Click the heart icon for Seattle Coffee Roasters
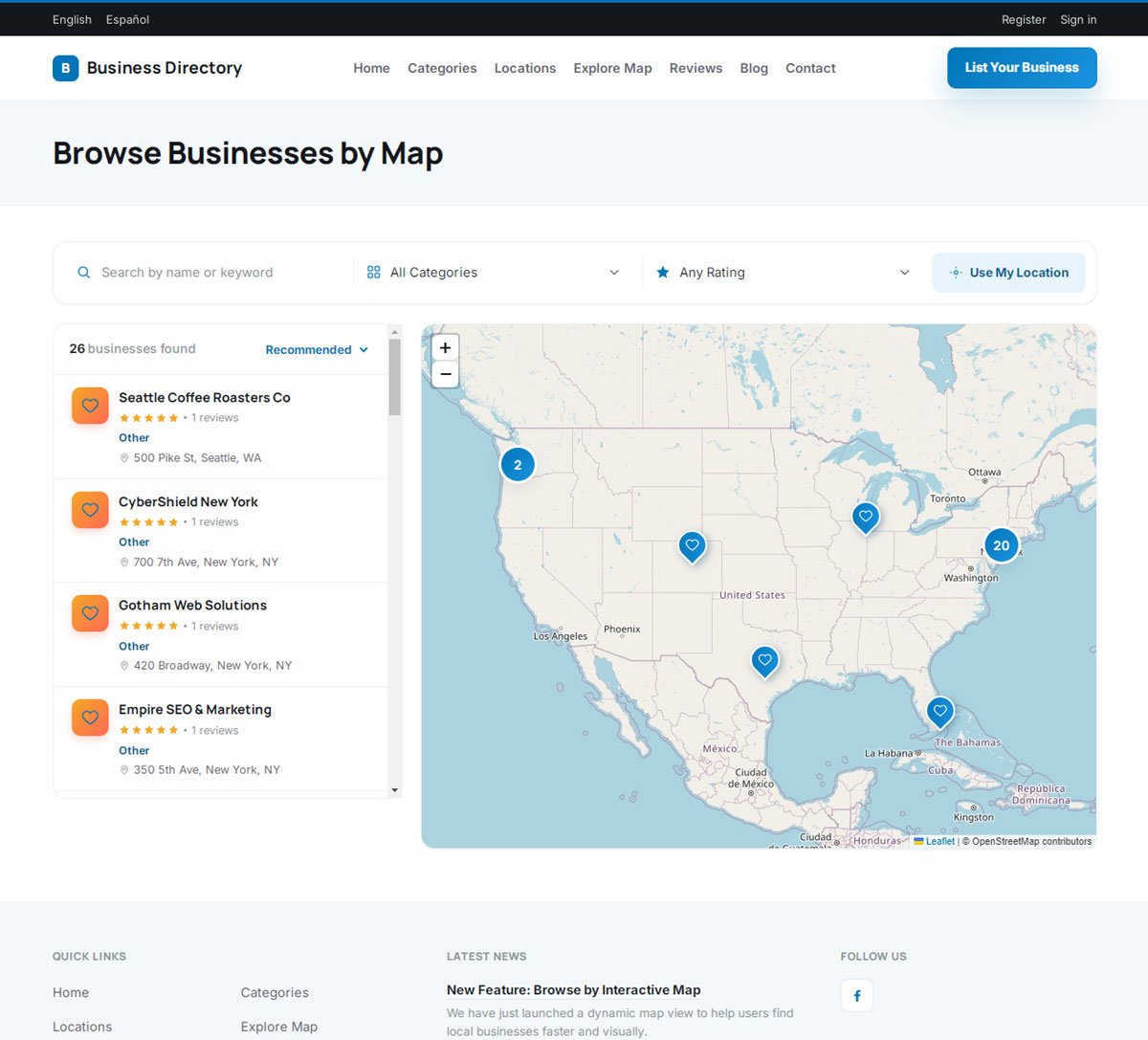The image size is (1148, 1040). point(90,406)
